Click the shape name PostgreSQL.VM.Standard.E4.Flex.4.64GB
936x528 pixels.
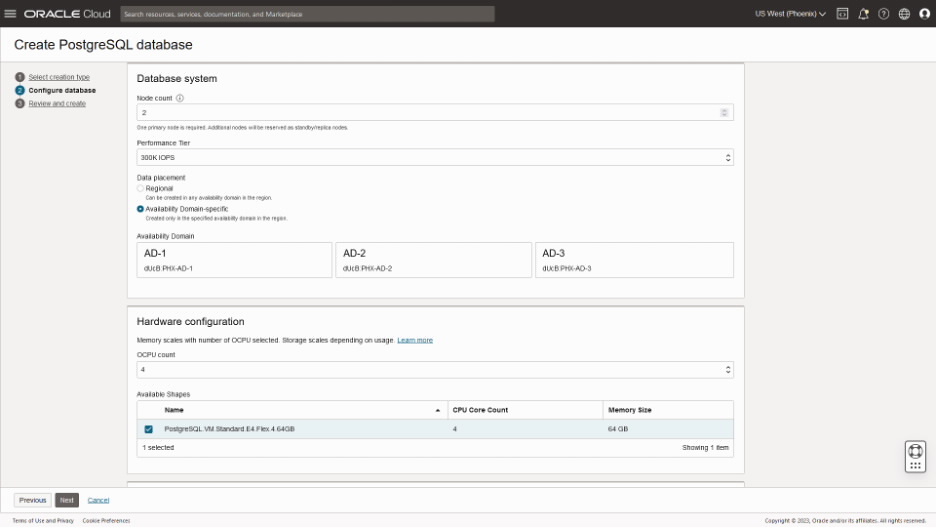point(229,429)
